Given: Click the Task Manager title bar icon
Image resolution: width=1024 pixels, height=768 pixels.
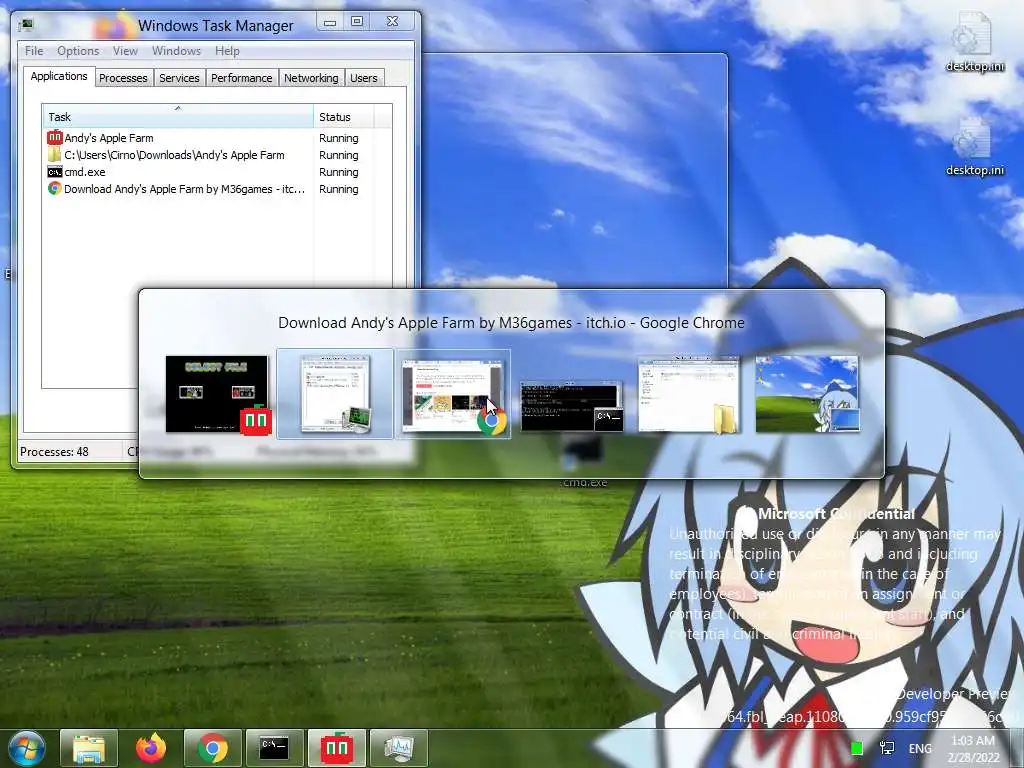Looking at the screenshot, I should tap(27, 25).
